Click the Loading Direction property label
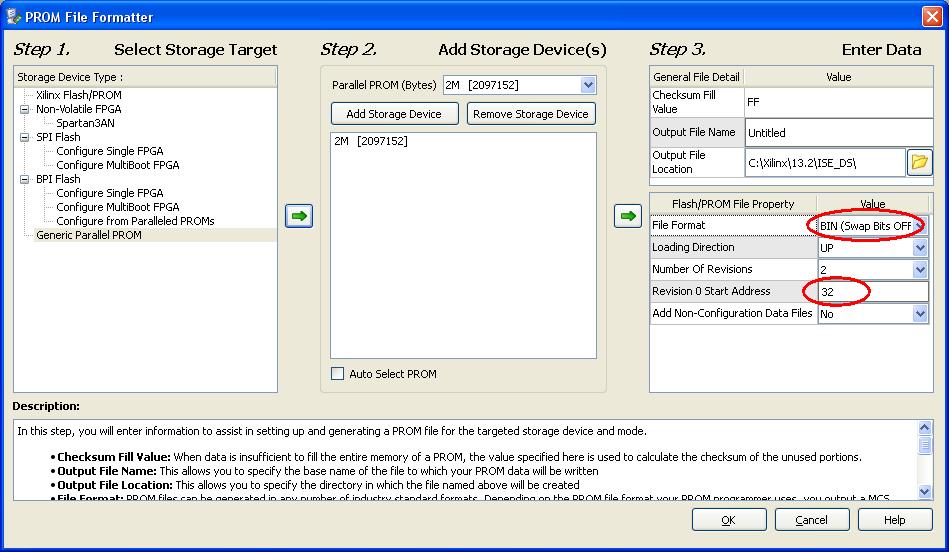This screenshot has width=949, height=552. coord(693,247)
